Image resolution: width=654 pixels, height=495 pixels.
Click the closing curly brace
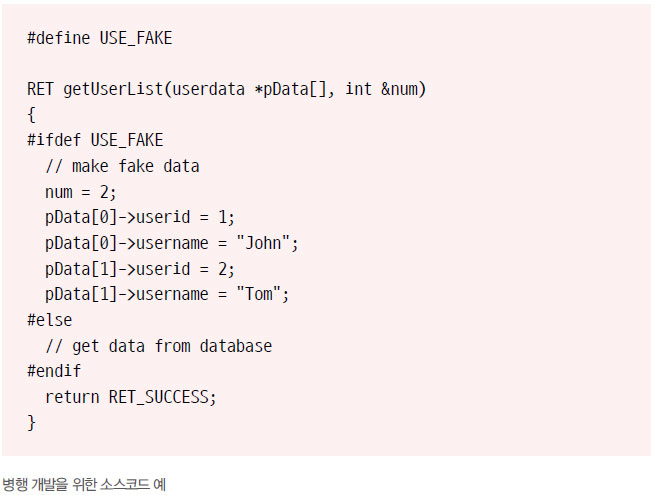[31, 422]
